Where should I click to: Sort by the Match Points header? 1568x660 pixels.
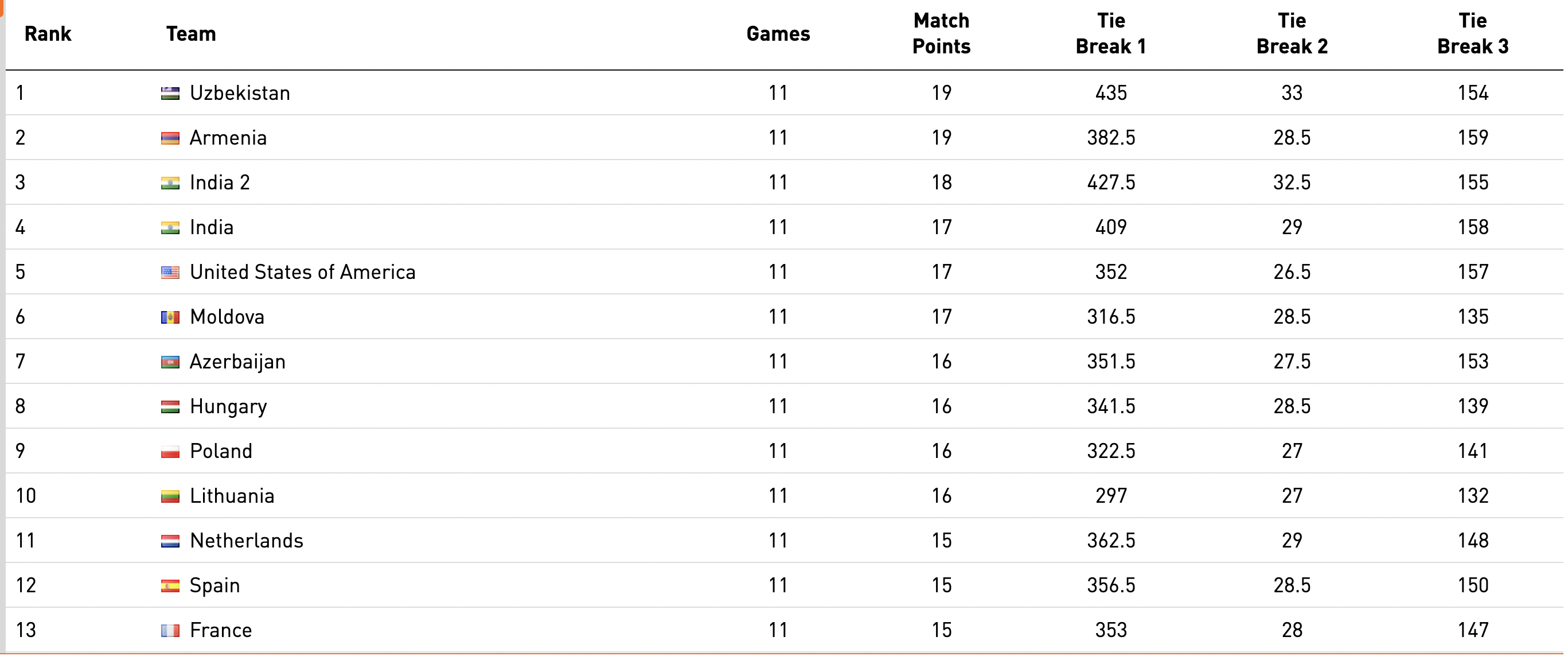pyautogui.click(x=941, y=33)
